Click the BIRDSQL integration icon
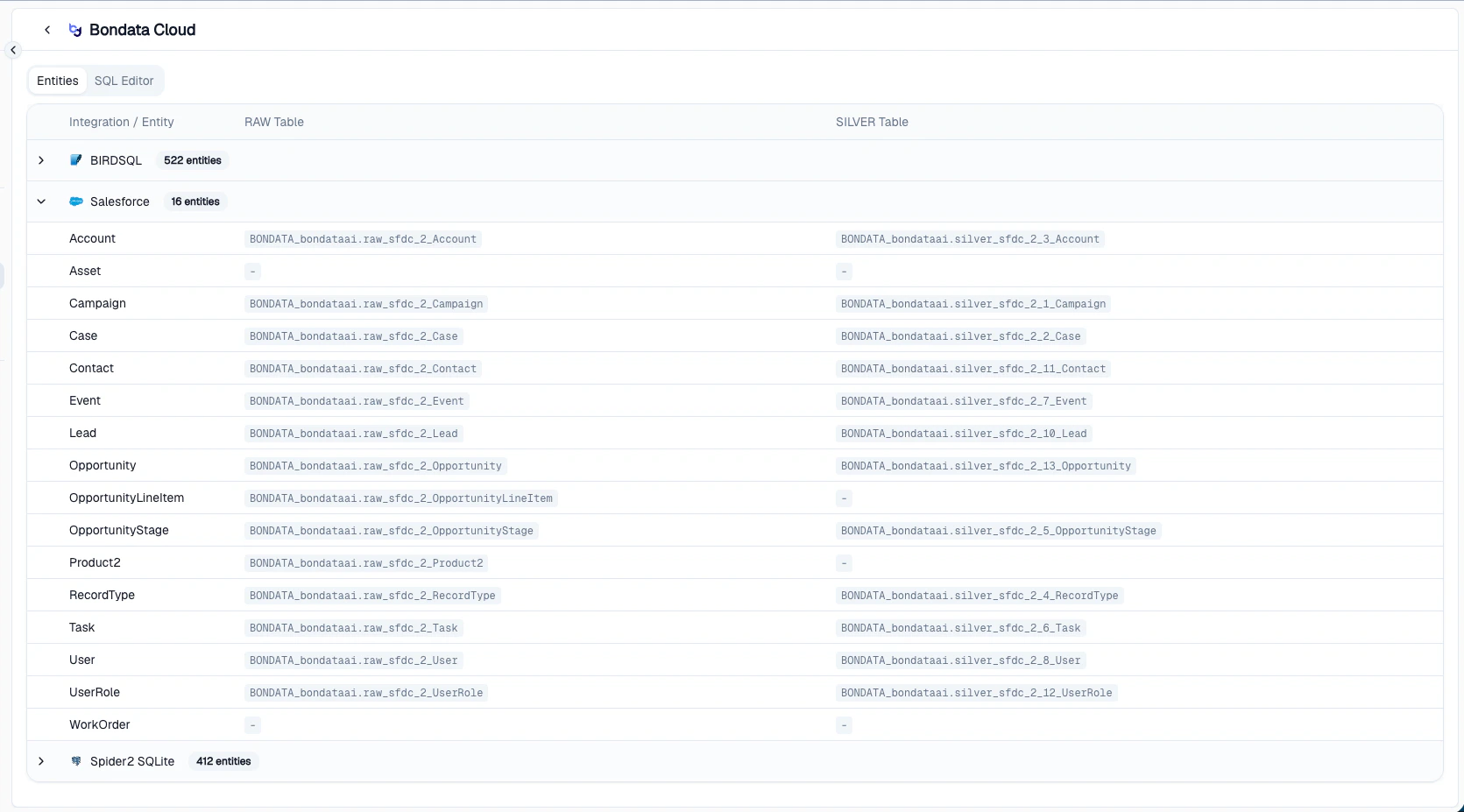This screenshot has width=1464, height=812. point(76,160)
